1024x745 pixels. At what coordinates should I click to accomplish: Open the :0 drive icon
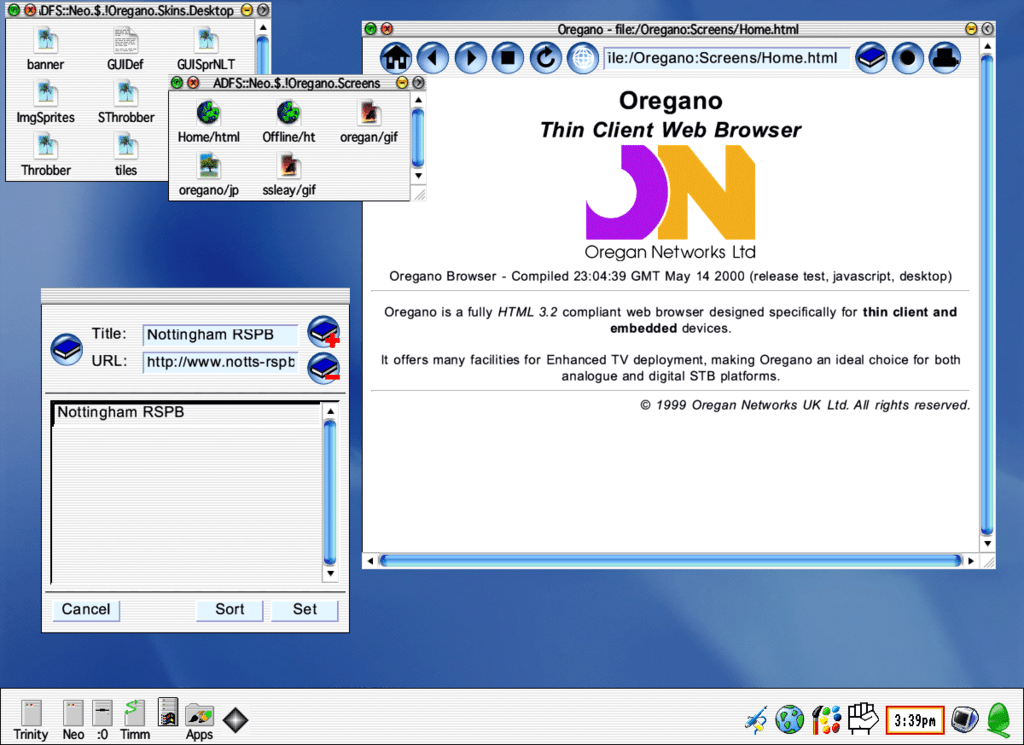[x=103, y=720]
